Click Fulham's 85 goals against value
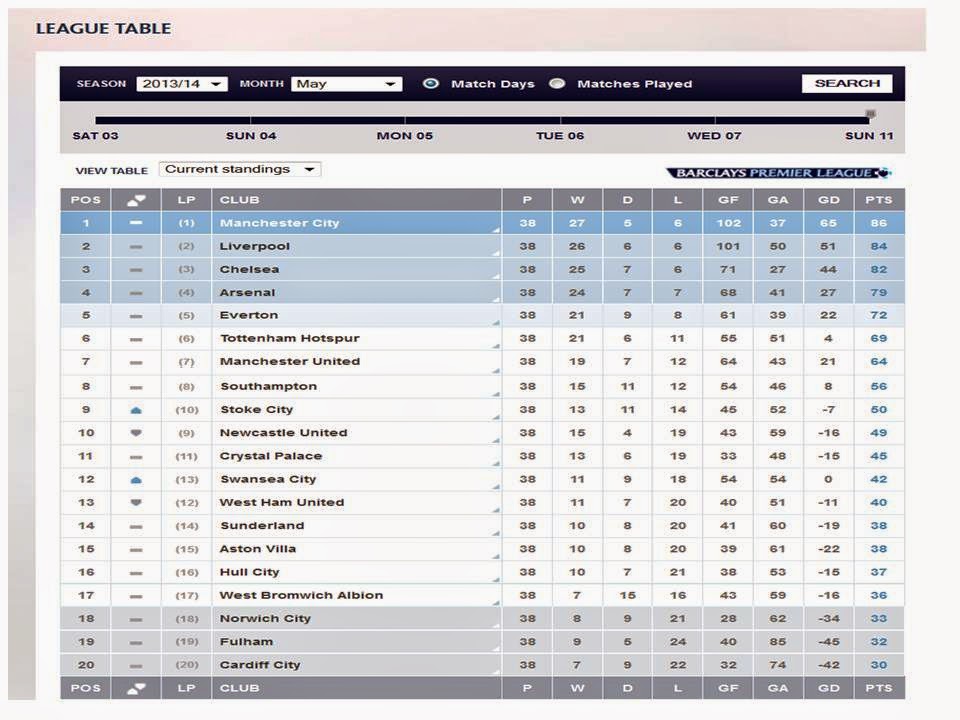This screenshot has height=720, width=960. click(x=778, y=642)
